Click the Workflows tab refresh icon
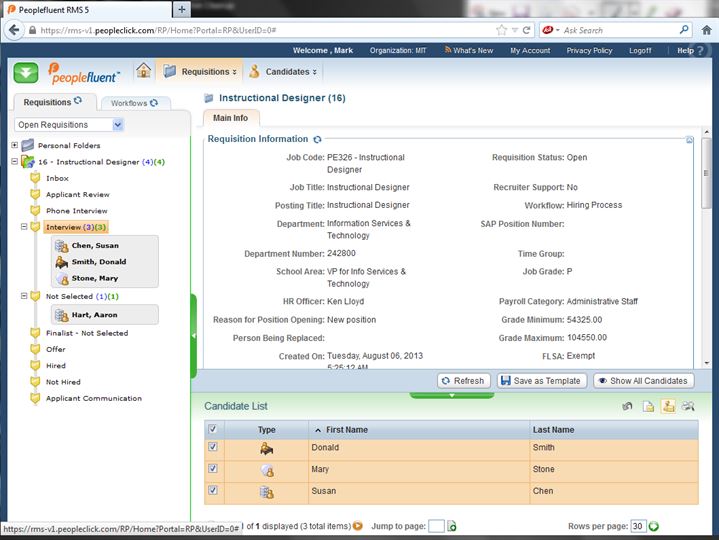Screen dimensions: 719x540 [x=154, y=103]
